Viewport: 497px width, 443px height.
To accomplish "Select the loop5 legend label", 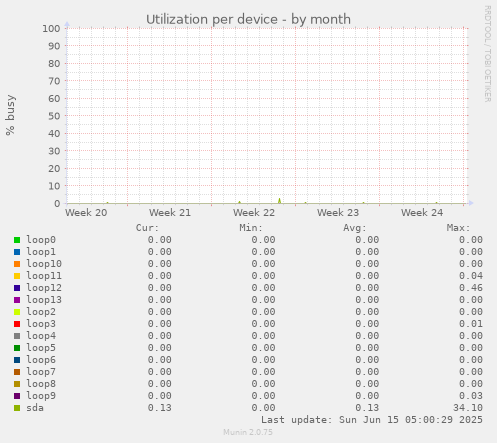I will point(41,348).
